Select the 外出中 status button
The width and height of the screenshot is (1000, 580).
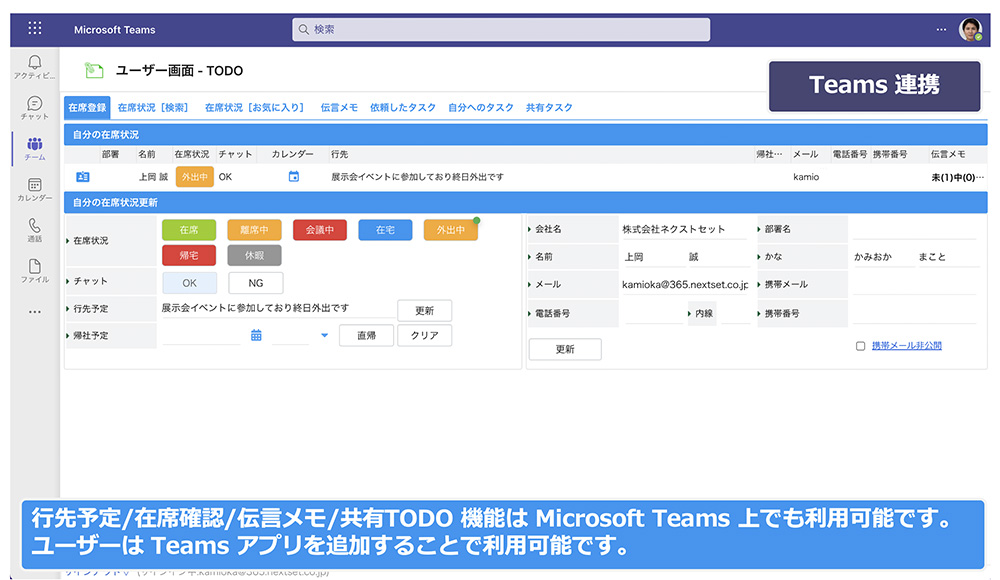[450, 230]
